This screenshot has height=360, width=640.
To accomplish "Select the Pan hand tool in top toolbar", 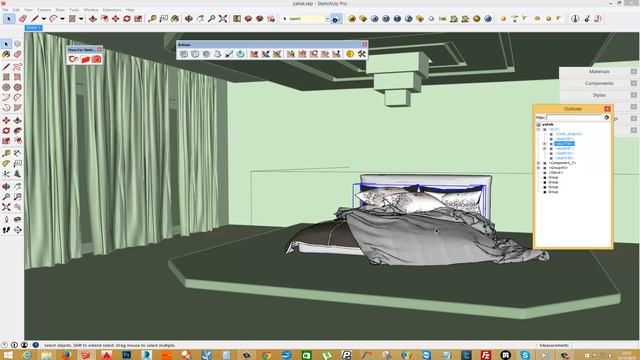I will click(200, 19).
